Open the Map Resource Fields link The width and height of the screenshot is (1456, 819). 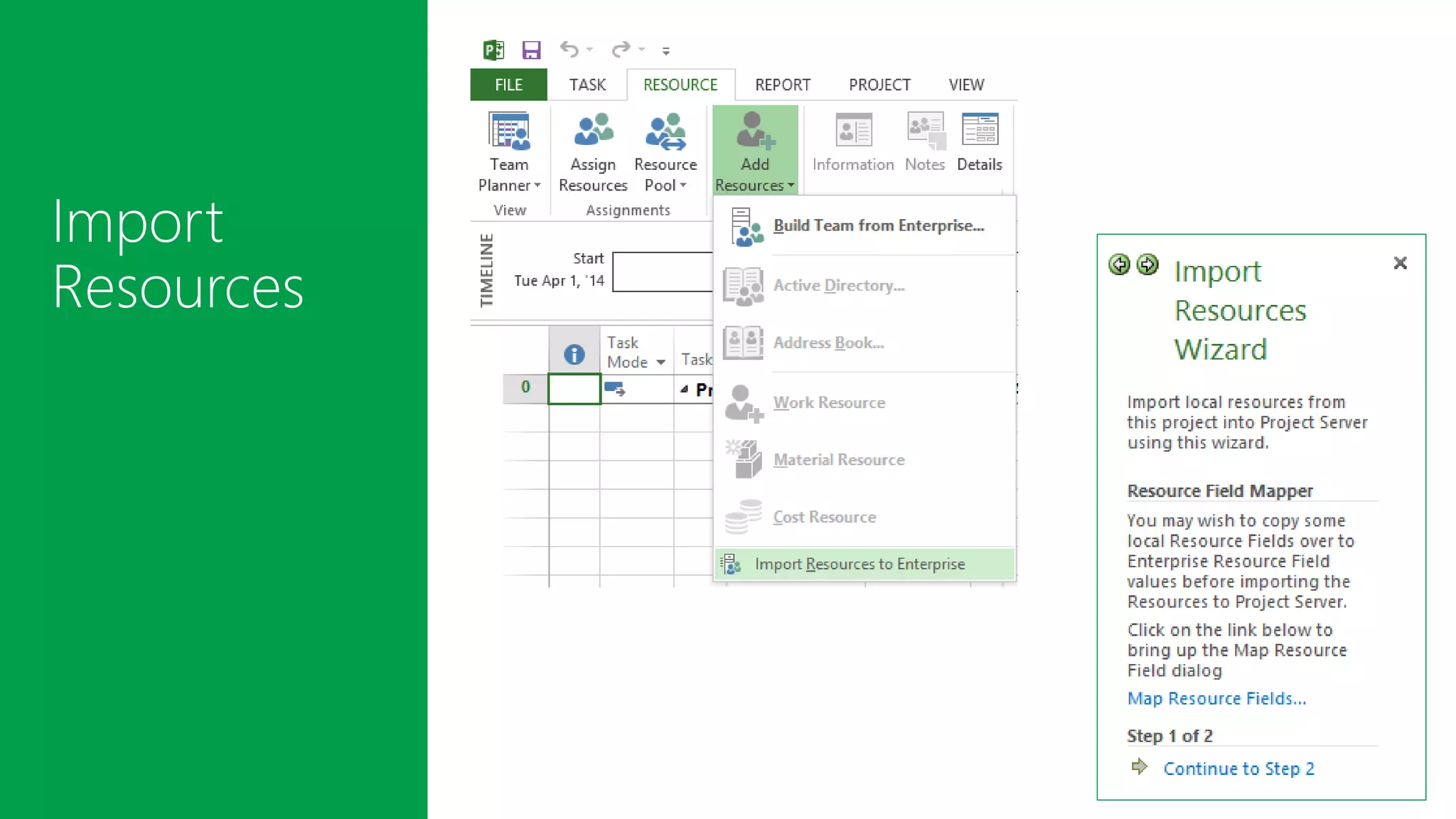pyautogui.click(x=1216, y=698)
